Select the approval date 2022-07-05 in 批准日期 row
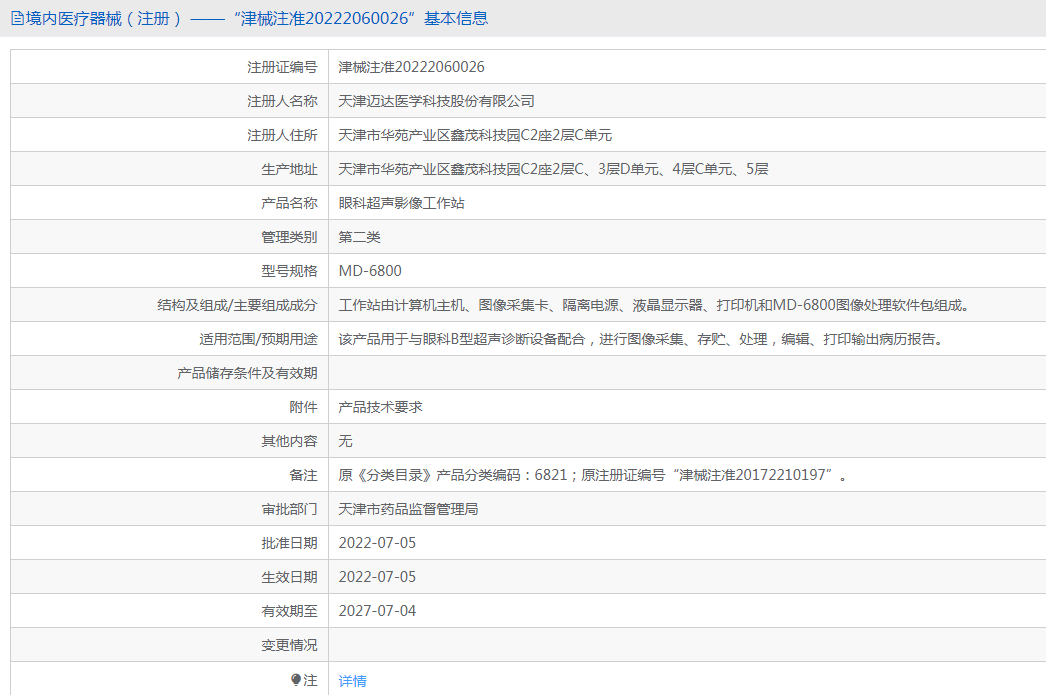The width and height of the screenshot is (1046, 695). pos(377,543)
